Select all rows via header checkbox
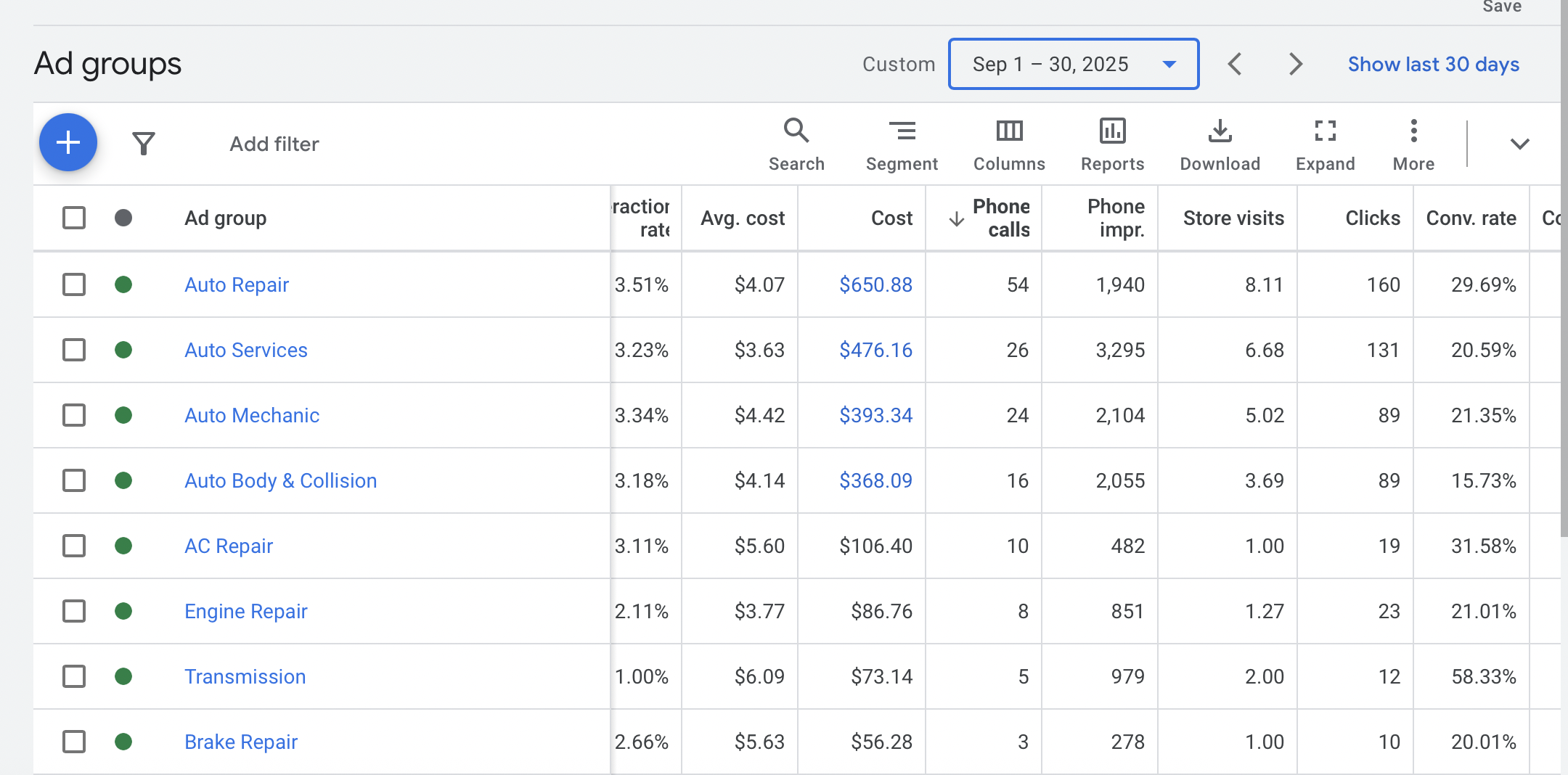Viewport: 1568px width, 775px height. 73,217
